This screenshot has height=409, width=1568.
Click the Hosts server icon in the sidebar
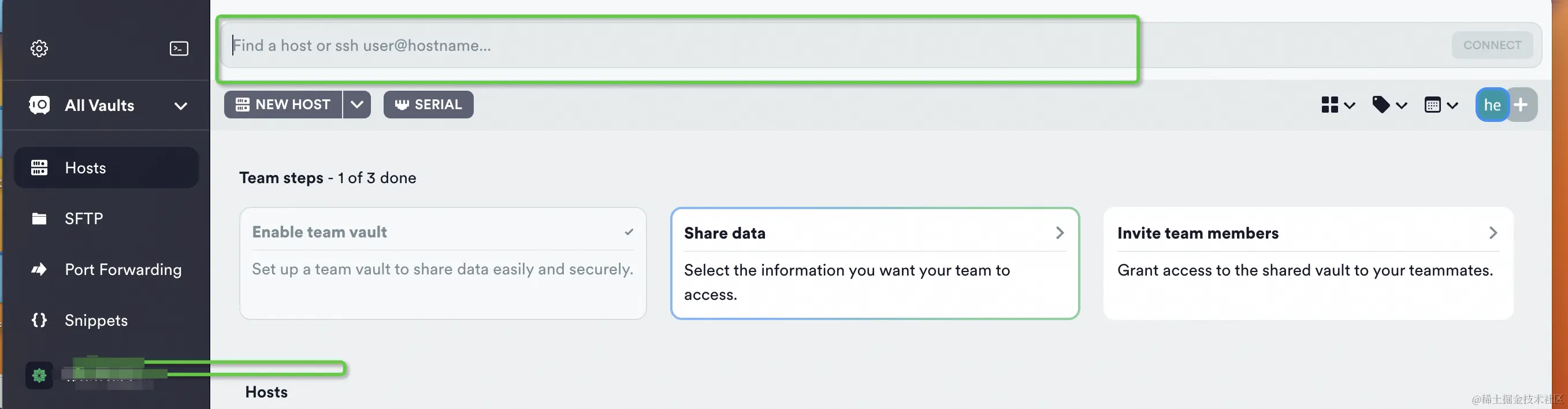39,168
